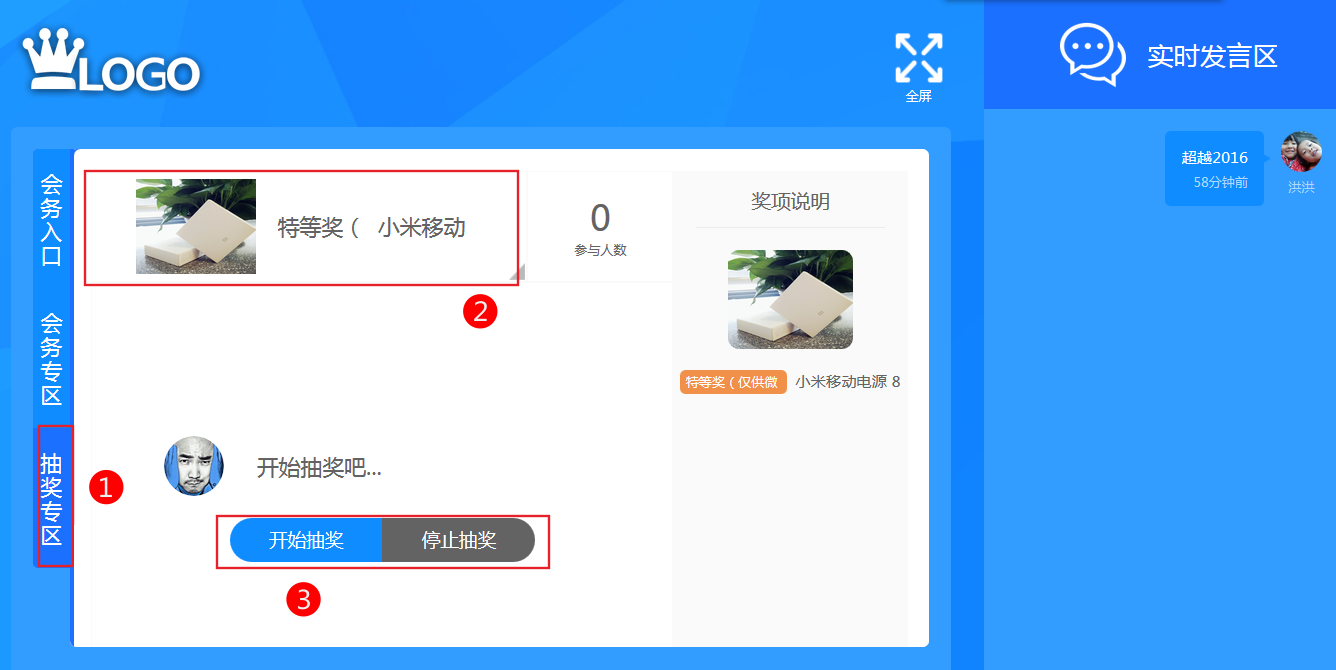Stop the draw with 停止抽奖
Image resolution: width=1336 pixels, height=670 pixels.
458,540
